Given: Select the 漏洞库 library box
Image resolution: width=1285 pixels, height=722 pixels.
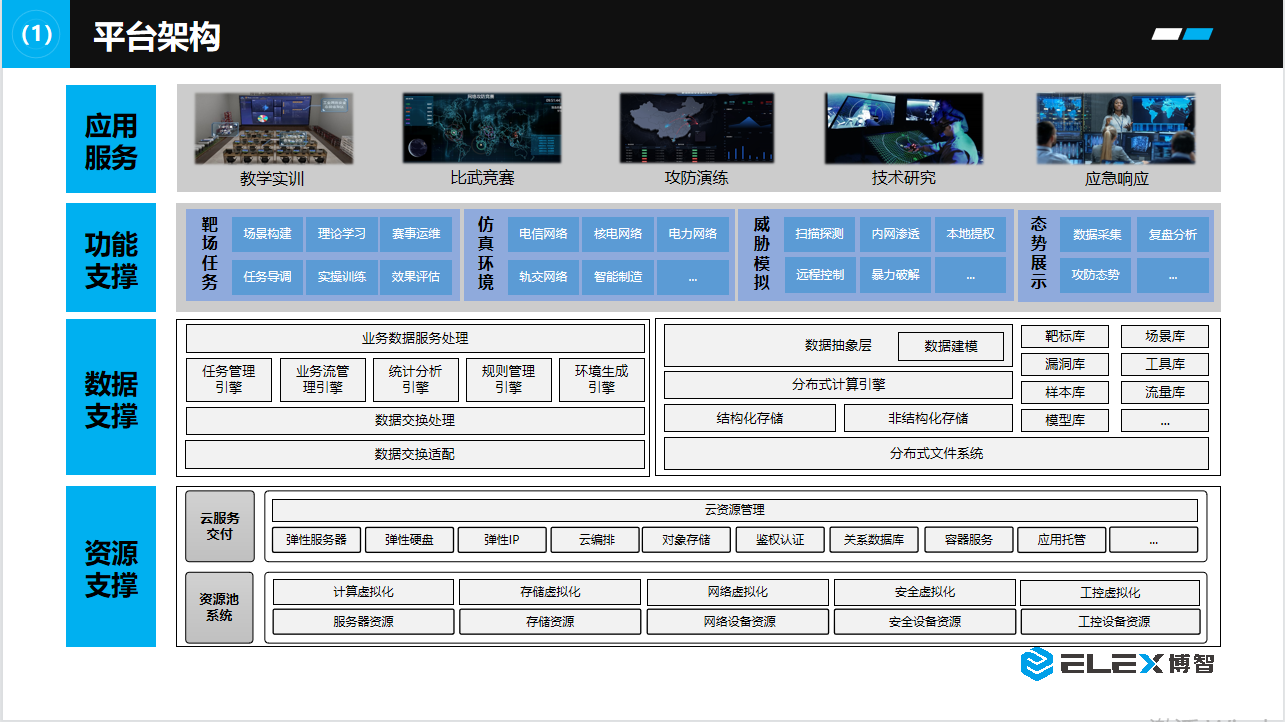Looking at the screenshot, I should [1064, 364].
